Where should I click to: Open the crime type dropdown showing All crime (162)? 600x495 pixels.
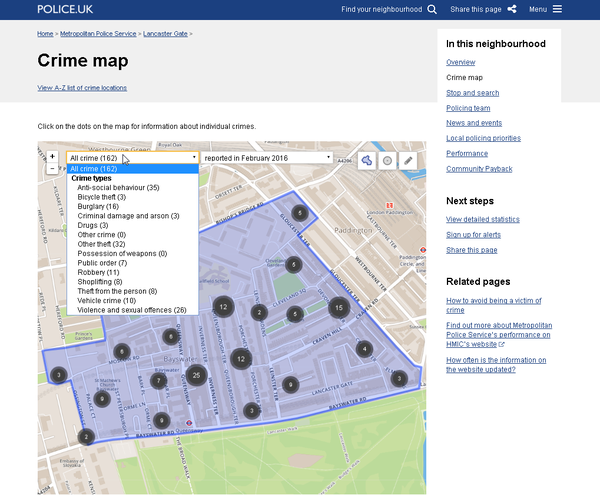tap(133, 158)
